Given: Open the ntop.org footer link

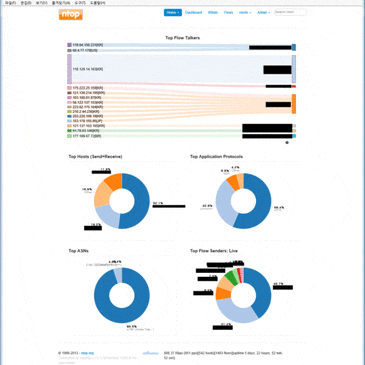Looking at the screenshot, I should (87, 353).
